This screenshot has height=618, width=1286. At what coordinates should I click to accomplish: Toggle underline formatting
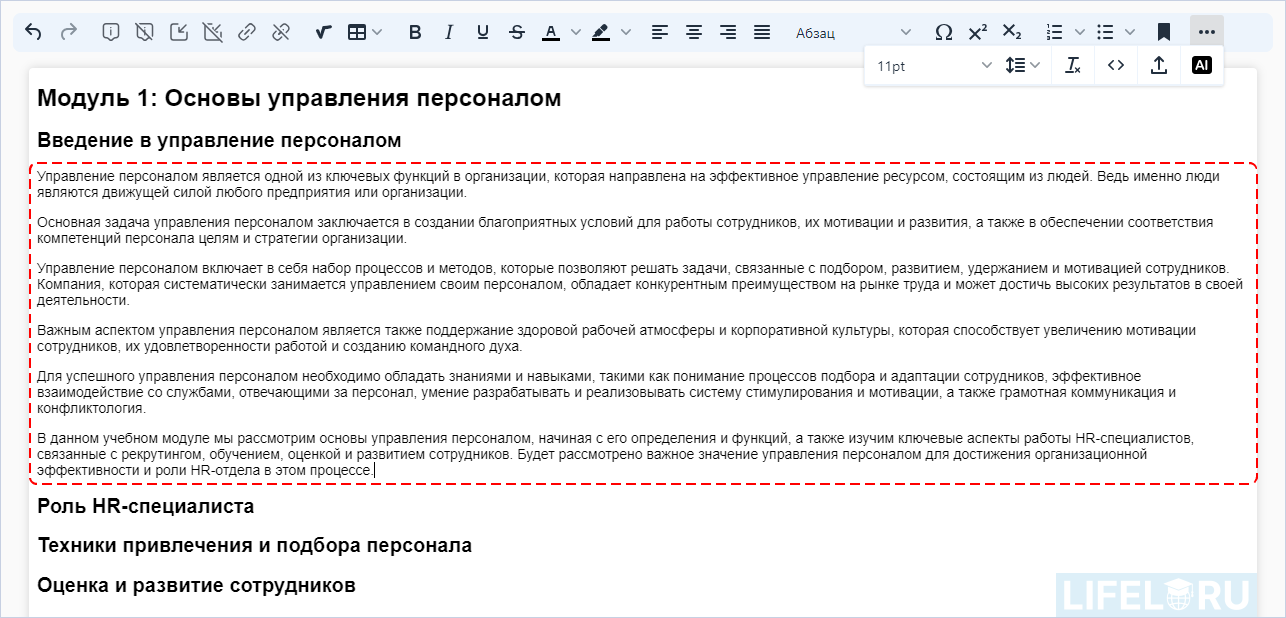tap(482, 31)
